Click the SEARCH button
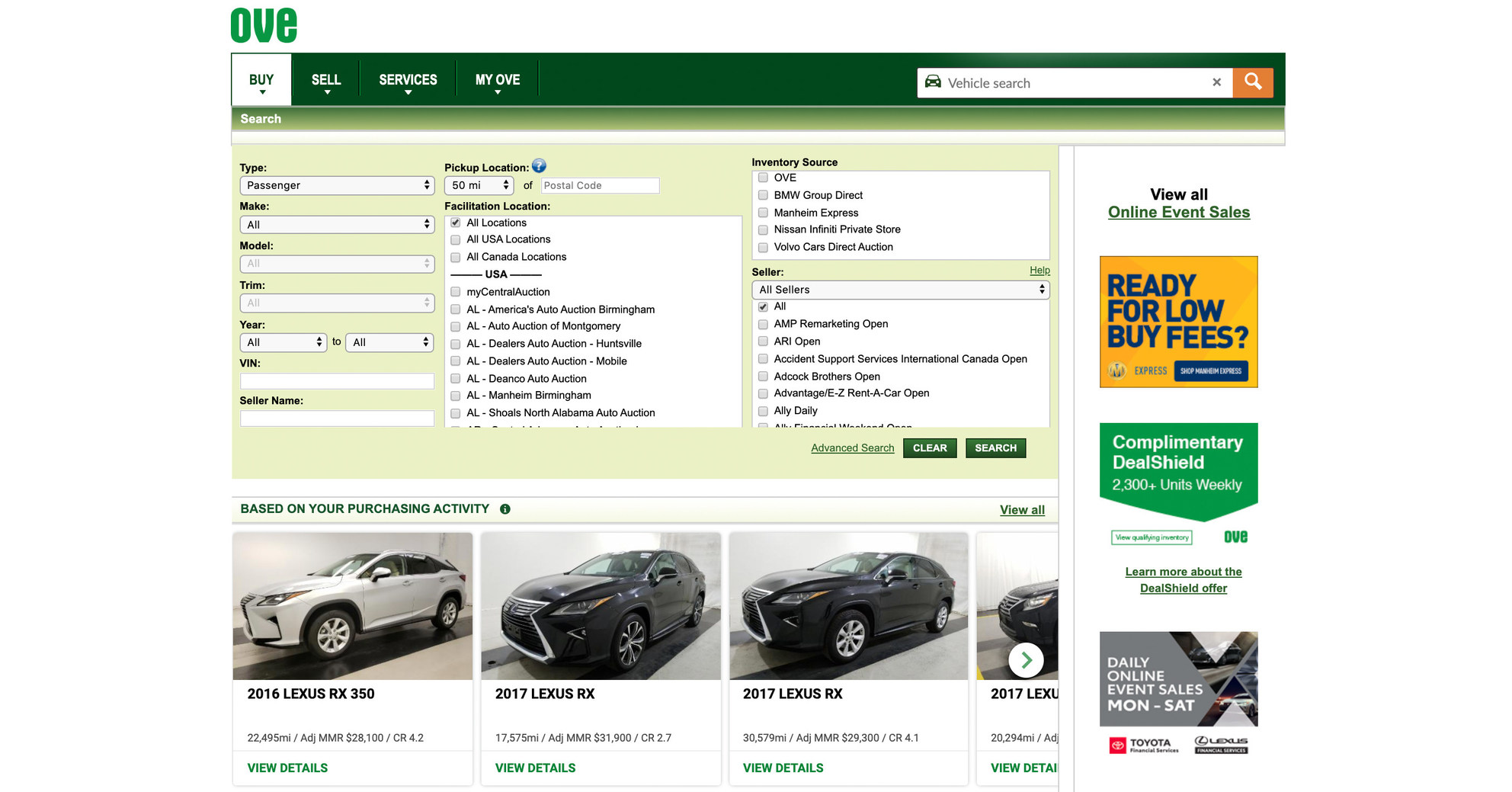The height and width of the screenshot is (792, 1512). tap(995, 447)
